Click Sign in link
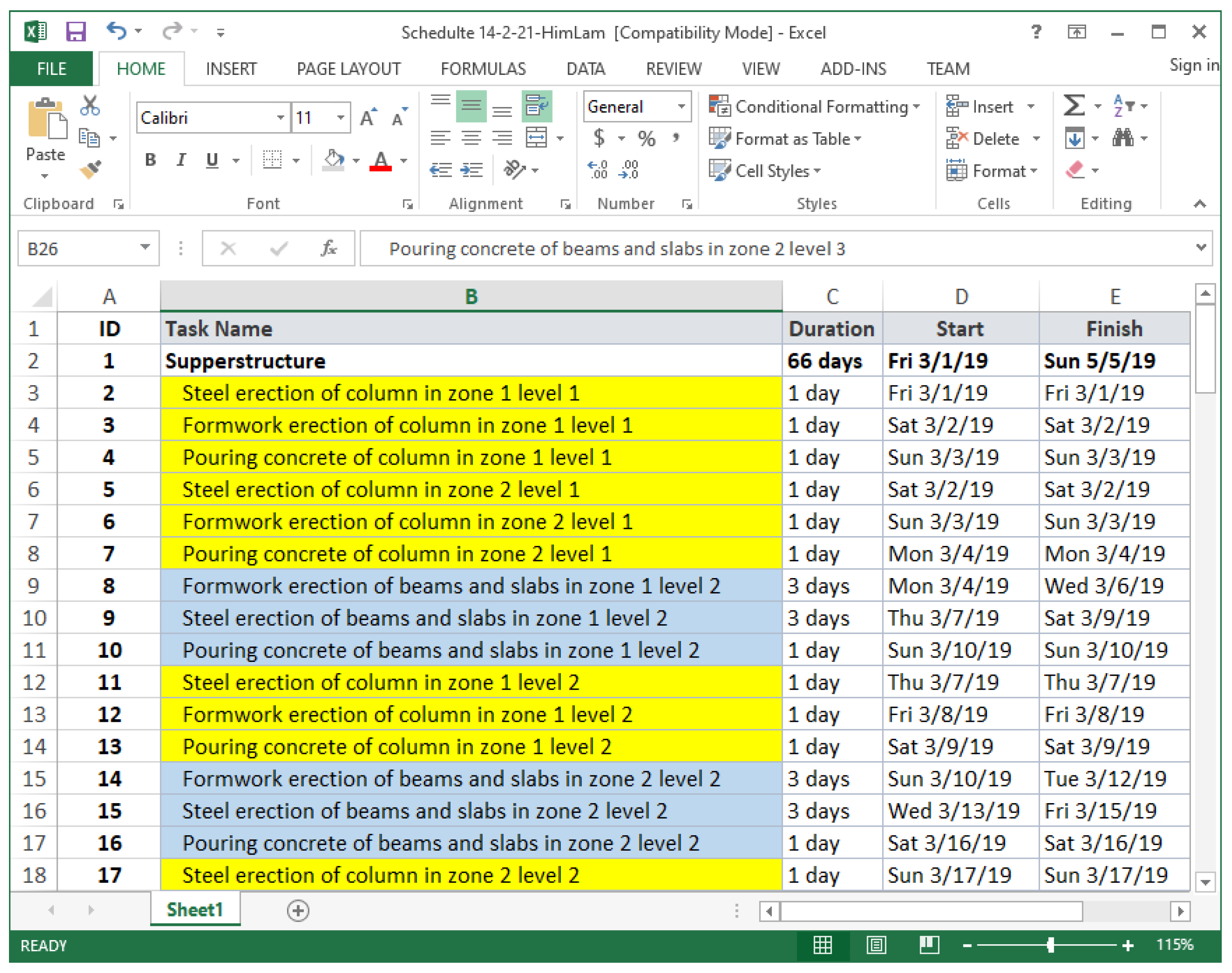Image resolution: width=1232 pixels, height=973 pixels. [x=1194, y=65]
